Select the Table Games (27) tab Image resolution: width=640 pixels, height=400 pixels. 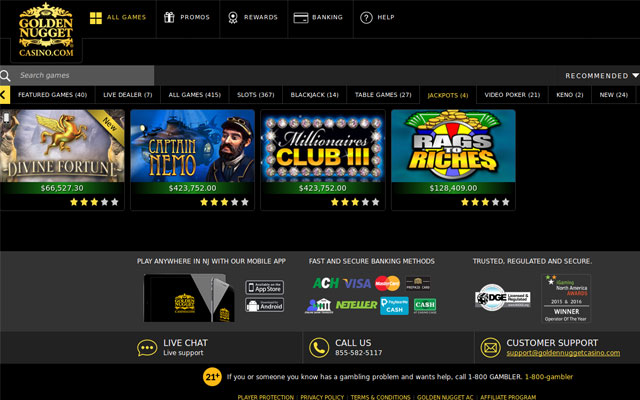point(383,95)
